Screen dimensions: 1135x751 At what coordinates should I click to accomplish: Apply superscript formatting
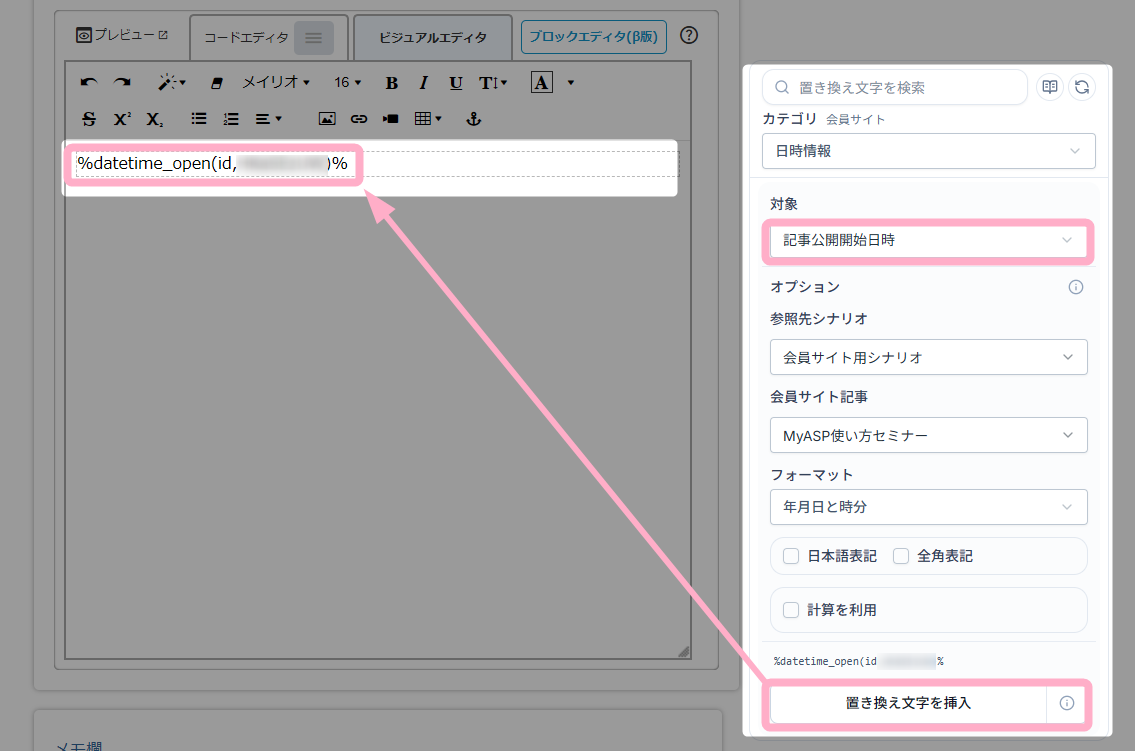click(x=122, y=119)
